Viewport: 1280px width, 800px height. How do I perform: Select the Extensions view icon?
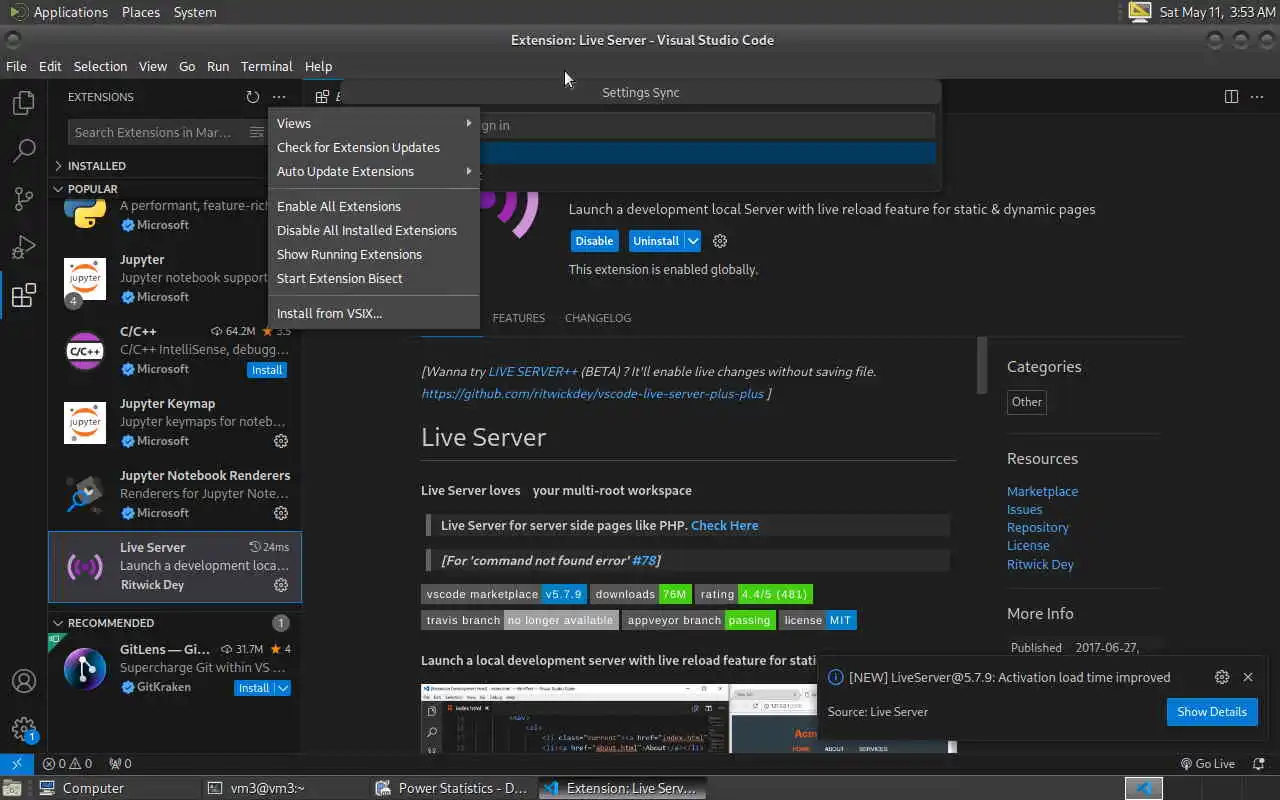[x=24, y=295]
